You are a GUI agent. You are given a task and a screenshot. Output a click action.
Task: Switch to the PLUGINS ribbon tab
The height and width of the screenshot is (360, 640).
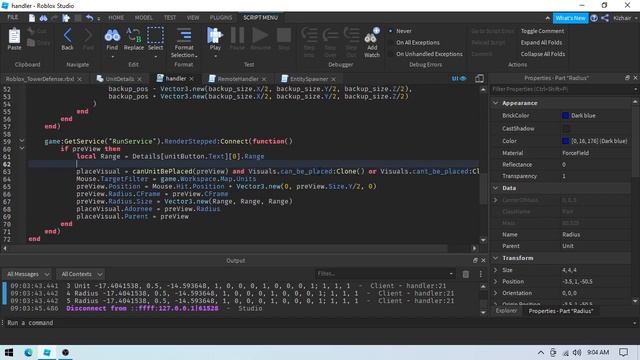point(221,18)
